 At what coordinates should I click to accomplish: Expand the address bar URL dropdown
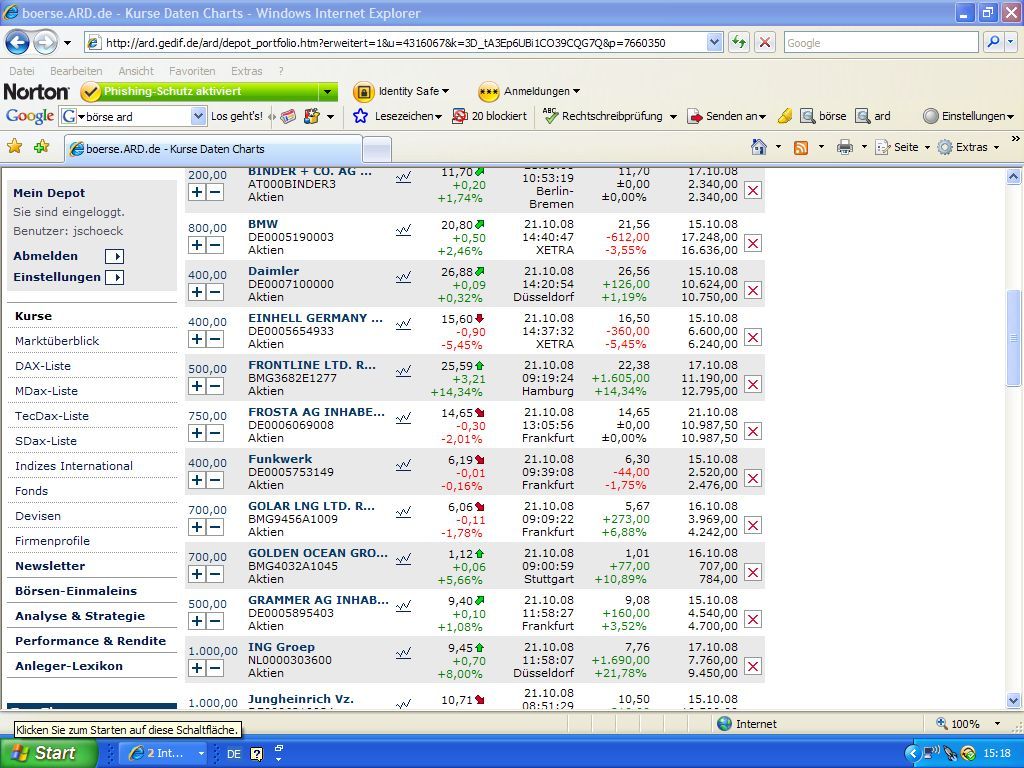(714, 43)
